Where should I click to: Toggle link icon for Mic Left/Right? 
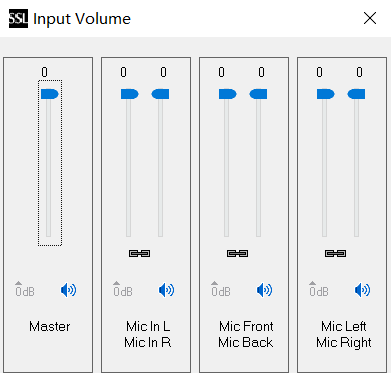(x=335, y=254)
